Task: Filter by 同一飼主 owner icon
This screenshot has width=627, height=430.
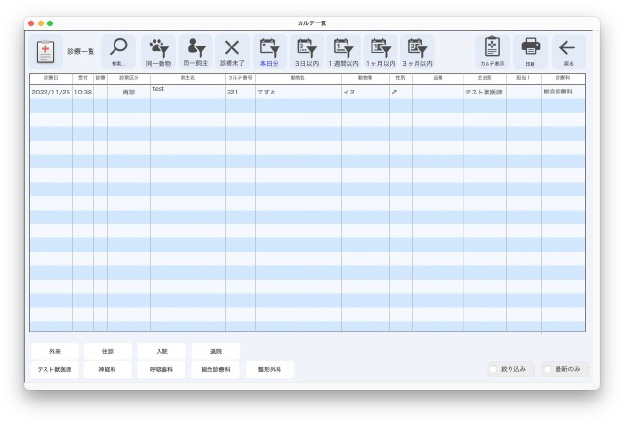Action: (195, 50)
